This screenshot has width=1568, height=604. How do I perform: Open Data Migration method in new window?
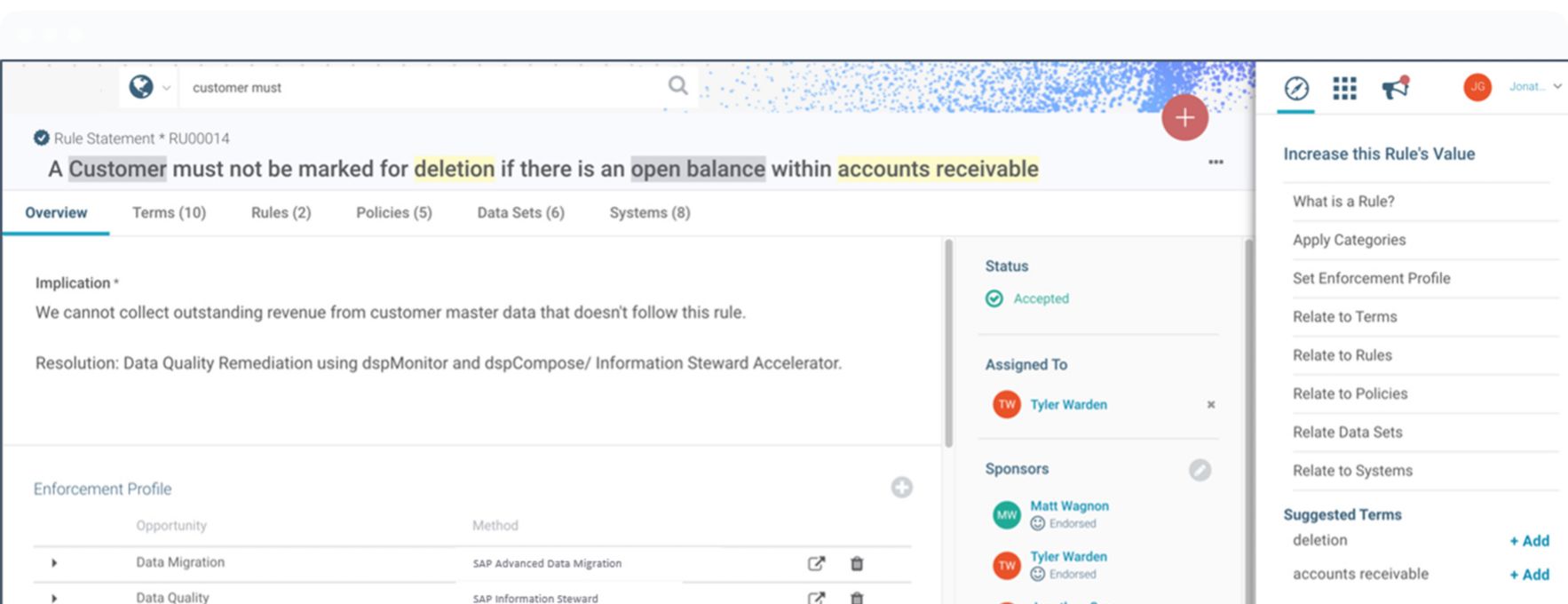pos(816,563)
